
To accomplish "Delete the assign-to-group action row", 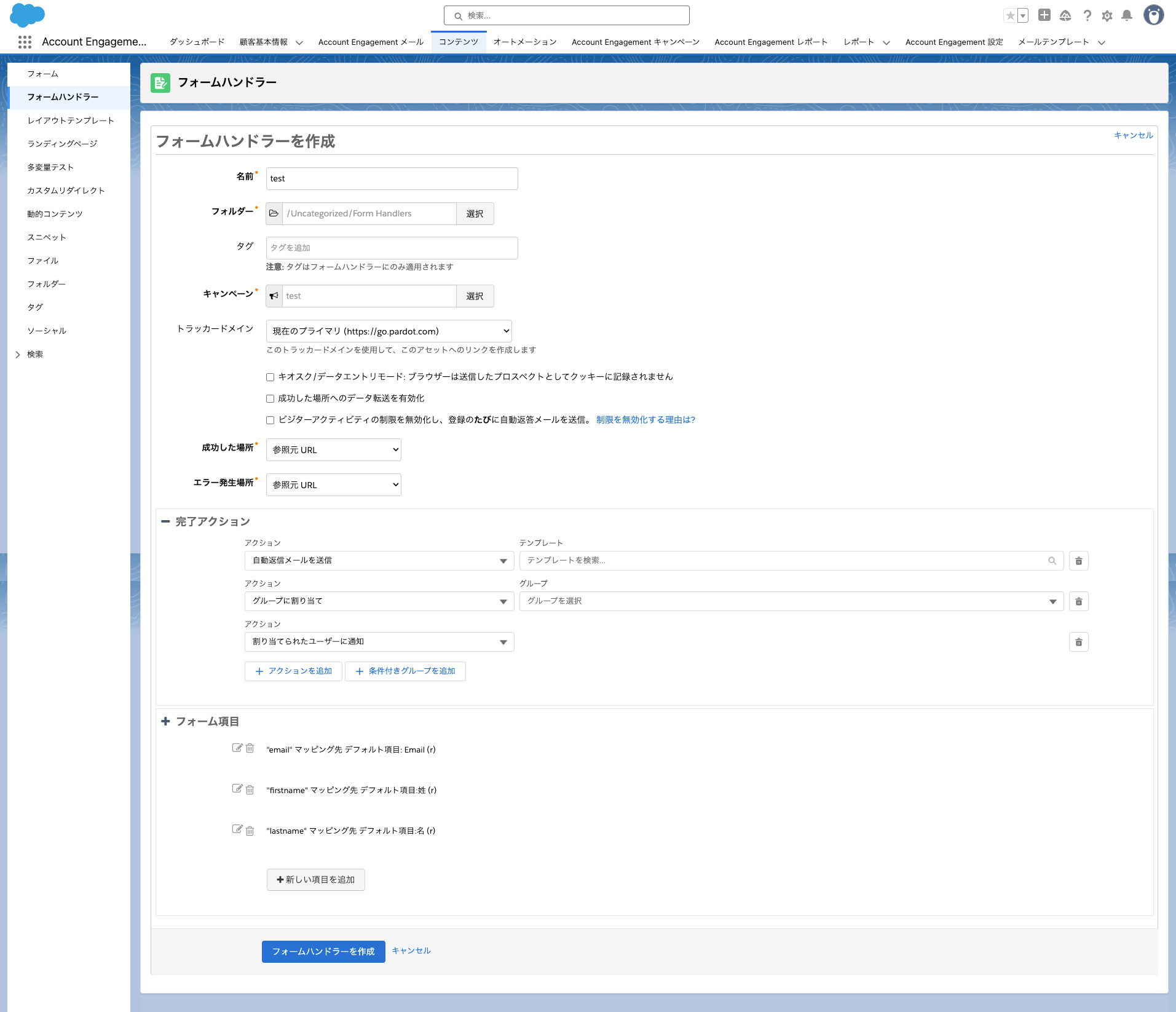I will [1079, 601].
